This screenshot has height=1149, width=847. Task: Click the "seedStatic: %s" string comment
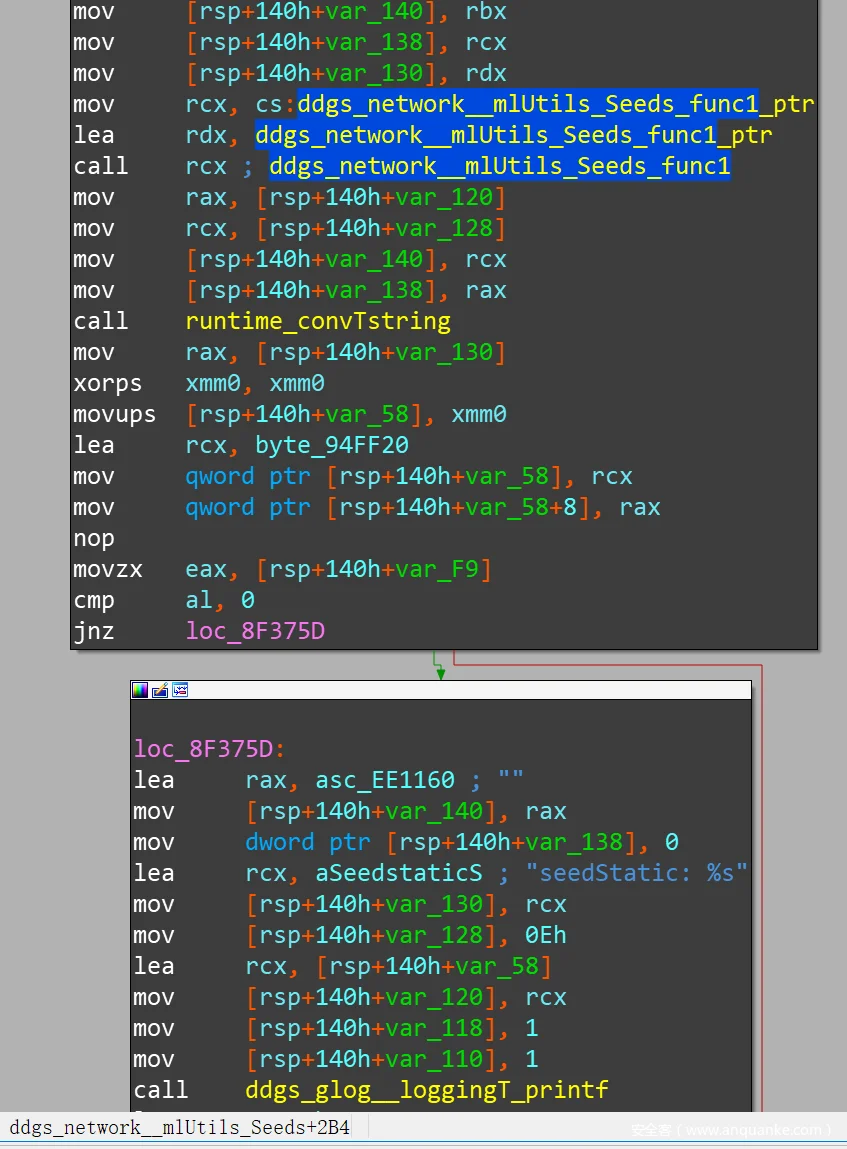[x=637, y=873]
